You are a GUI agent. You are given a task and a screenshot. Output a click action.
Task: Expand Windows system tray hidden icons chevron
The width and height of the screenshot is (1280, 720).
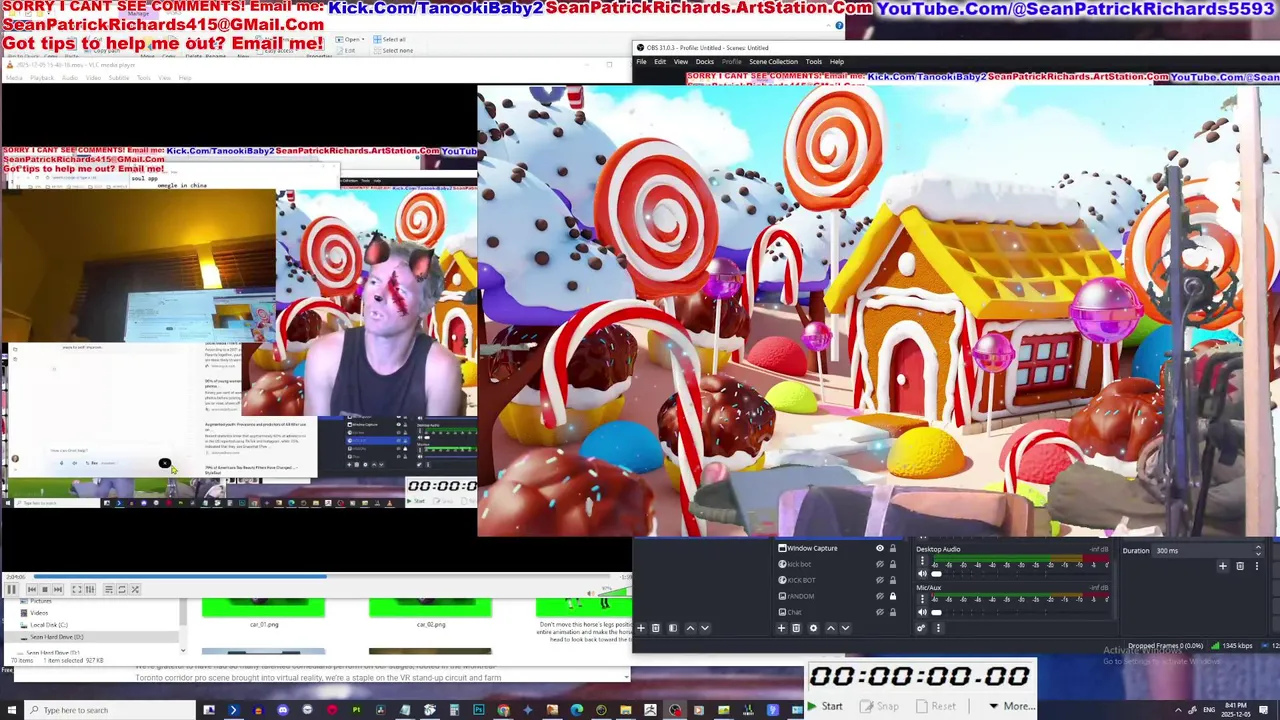tap(1178, 710)
